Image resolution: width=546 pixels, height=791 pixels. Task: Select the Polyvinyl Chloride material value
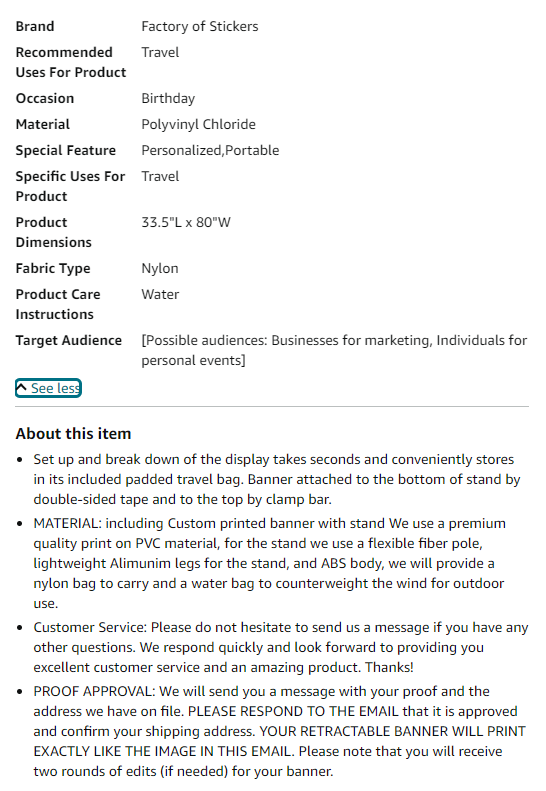[198, 124]
